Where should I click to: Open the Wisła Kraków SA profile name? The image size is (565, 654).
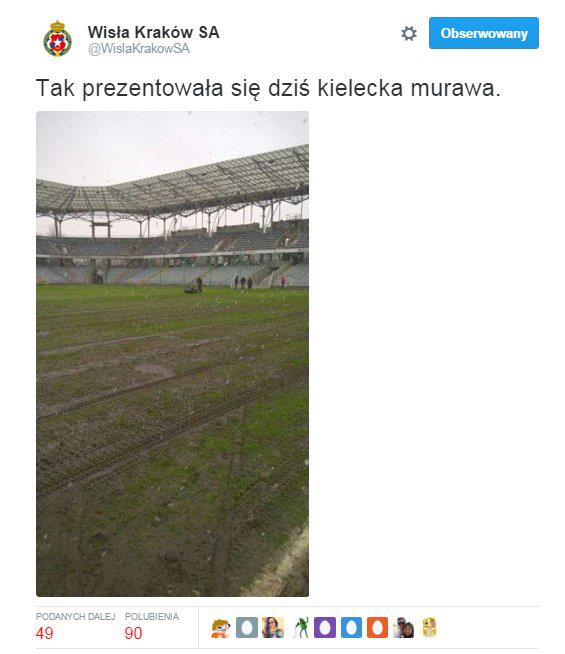(x=153, y=32)
